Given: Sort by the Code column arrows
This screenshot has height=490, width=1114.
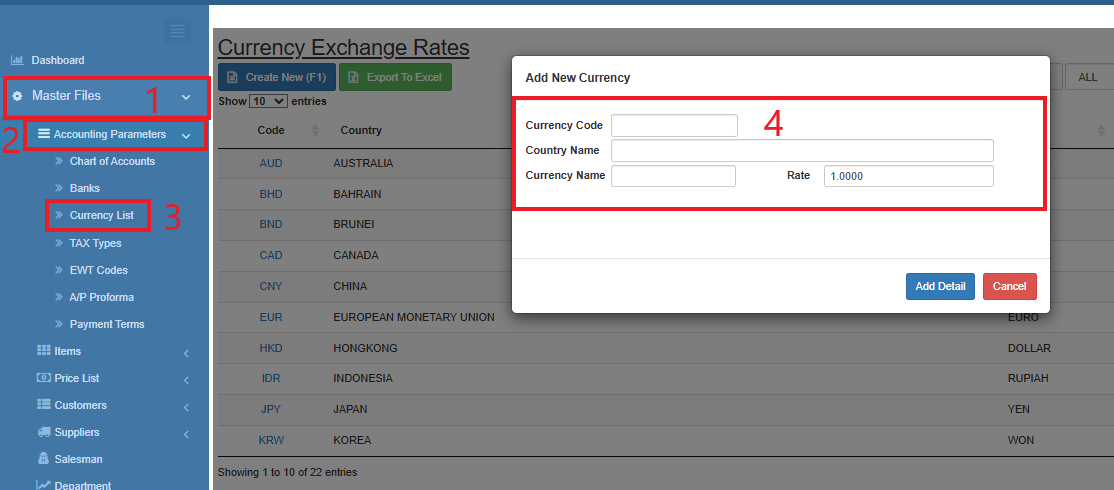Looking at the screenshot, I should point(315,131).
